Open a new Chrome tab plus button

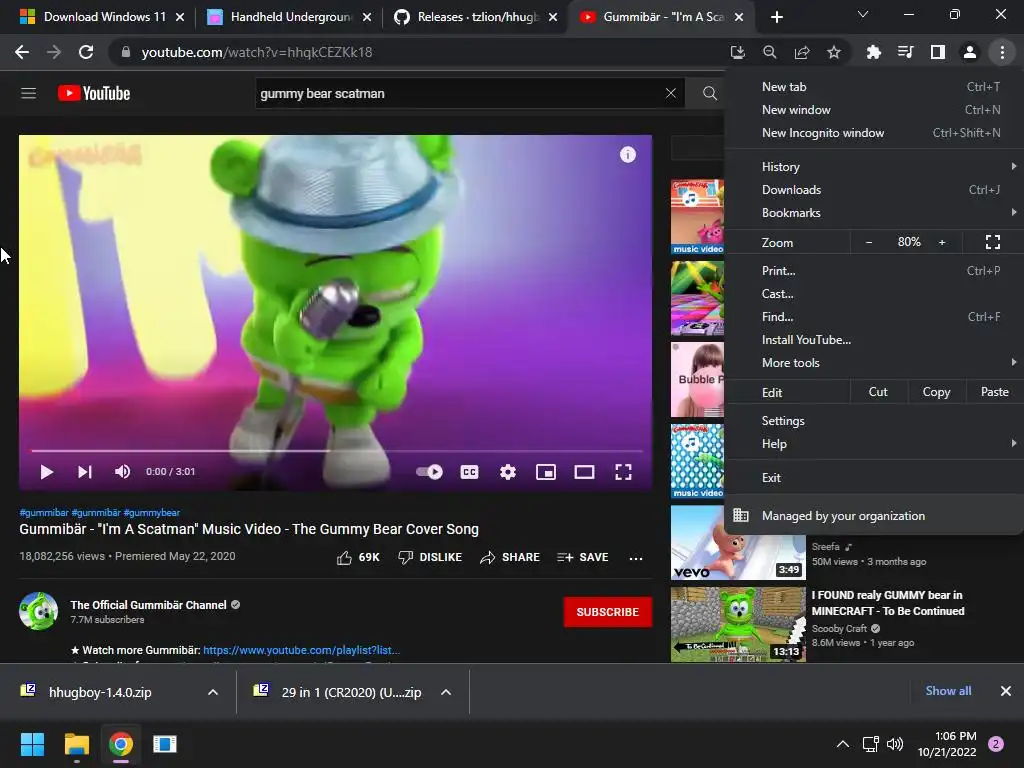click(x=776, y=17)
